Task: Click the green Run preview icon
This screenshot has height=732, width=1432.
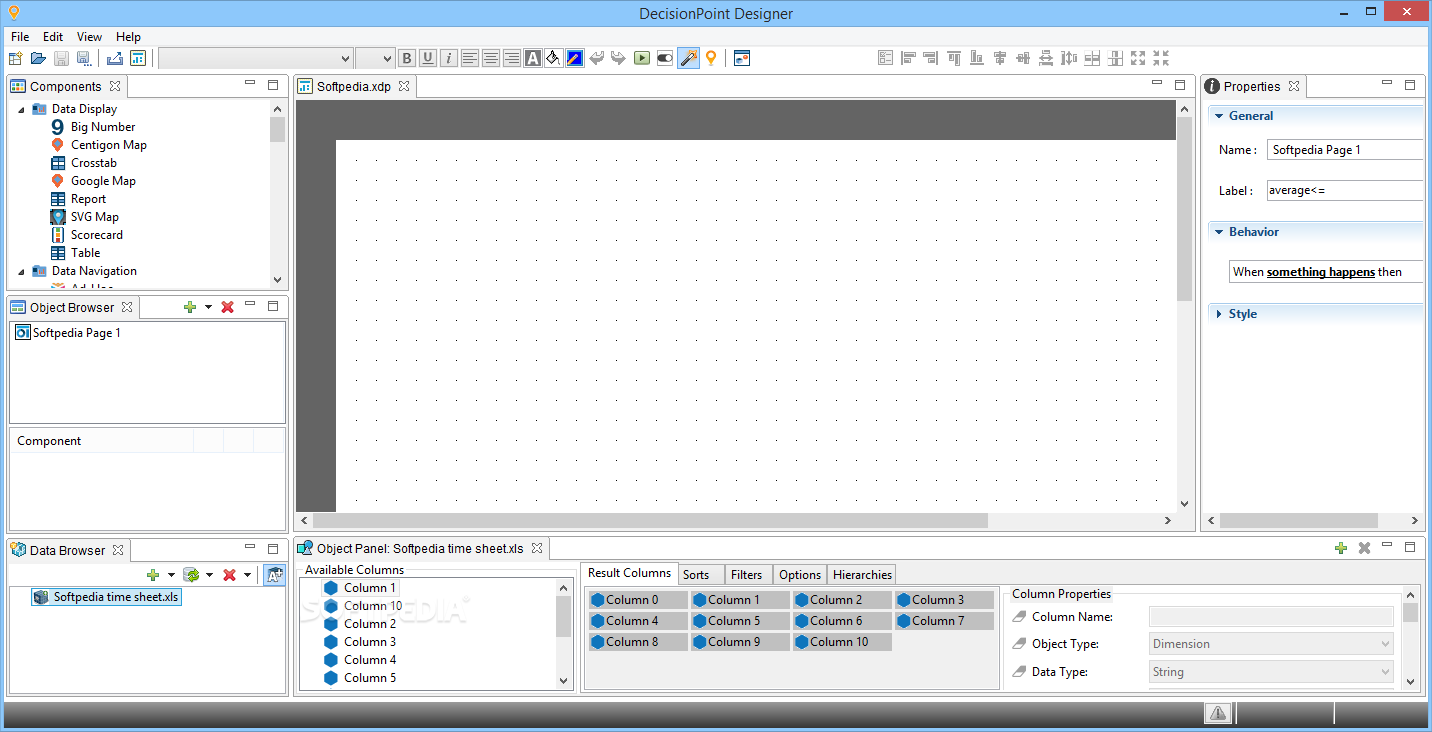Action: click(x=642, y=58)
